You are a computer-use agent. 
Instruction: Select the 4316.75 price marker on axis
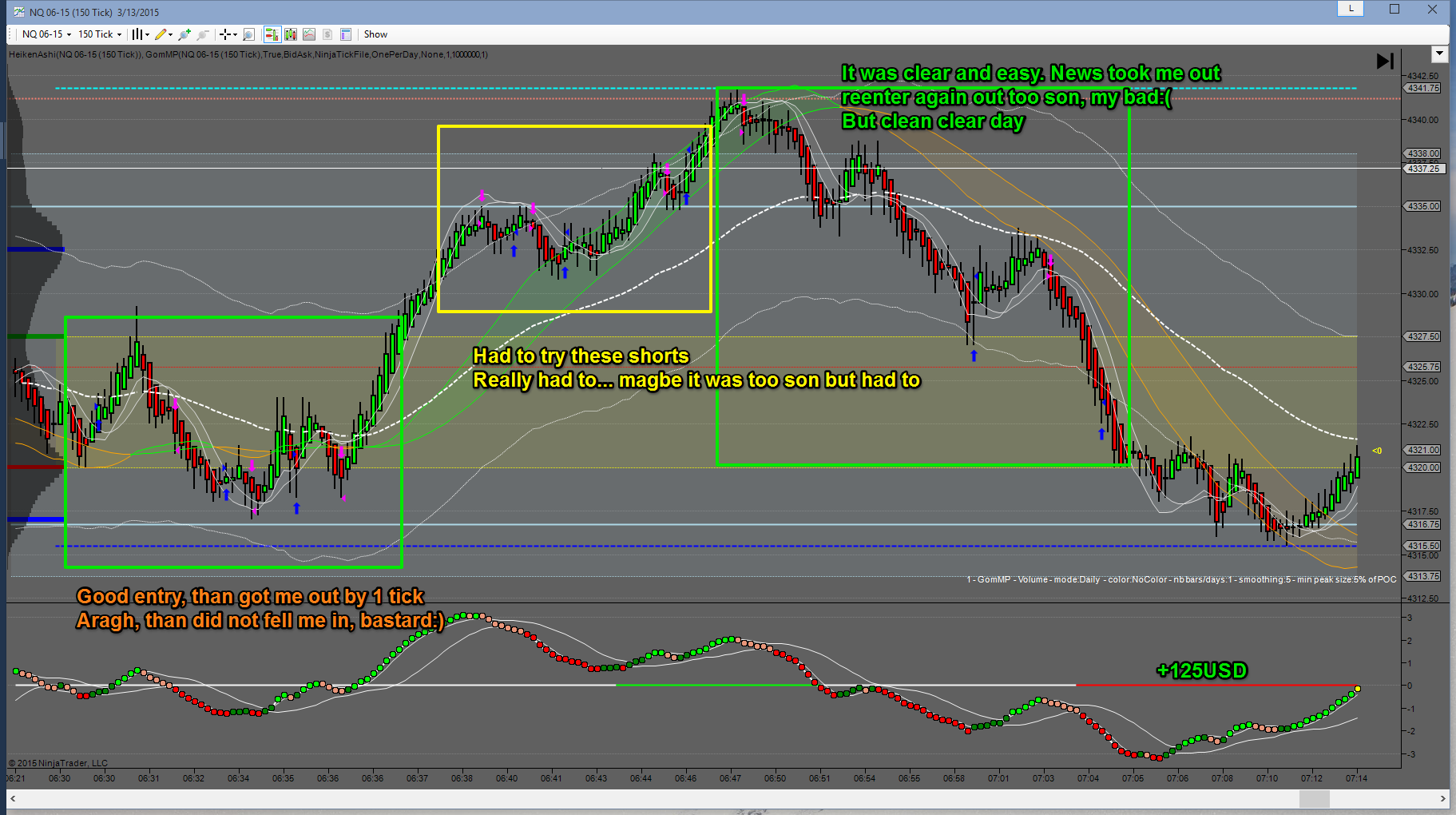[1423, 524]
